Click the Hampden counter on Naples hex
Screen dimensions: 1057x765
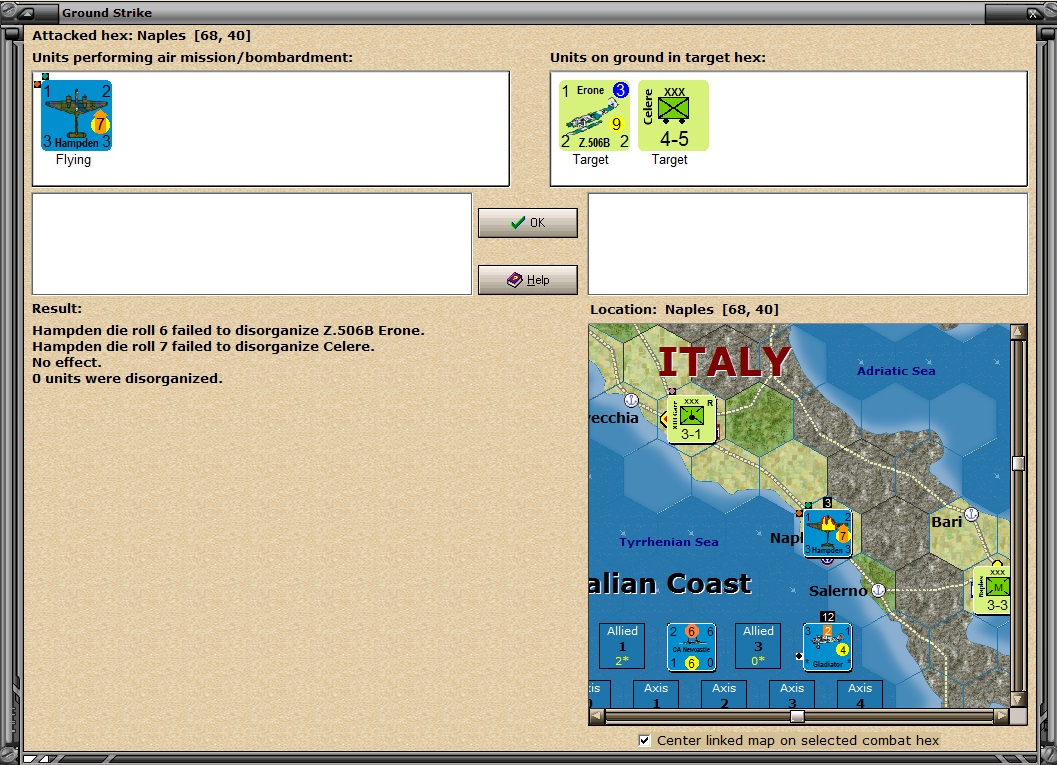(827, 533)
